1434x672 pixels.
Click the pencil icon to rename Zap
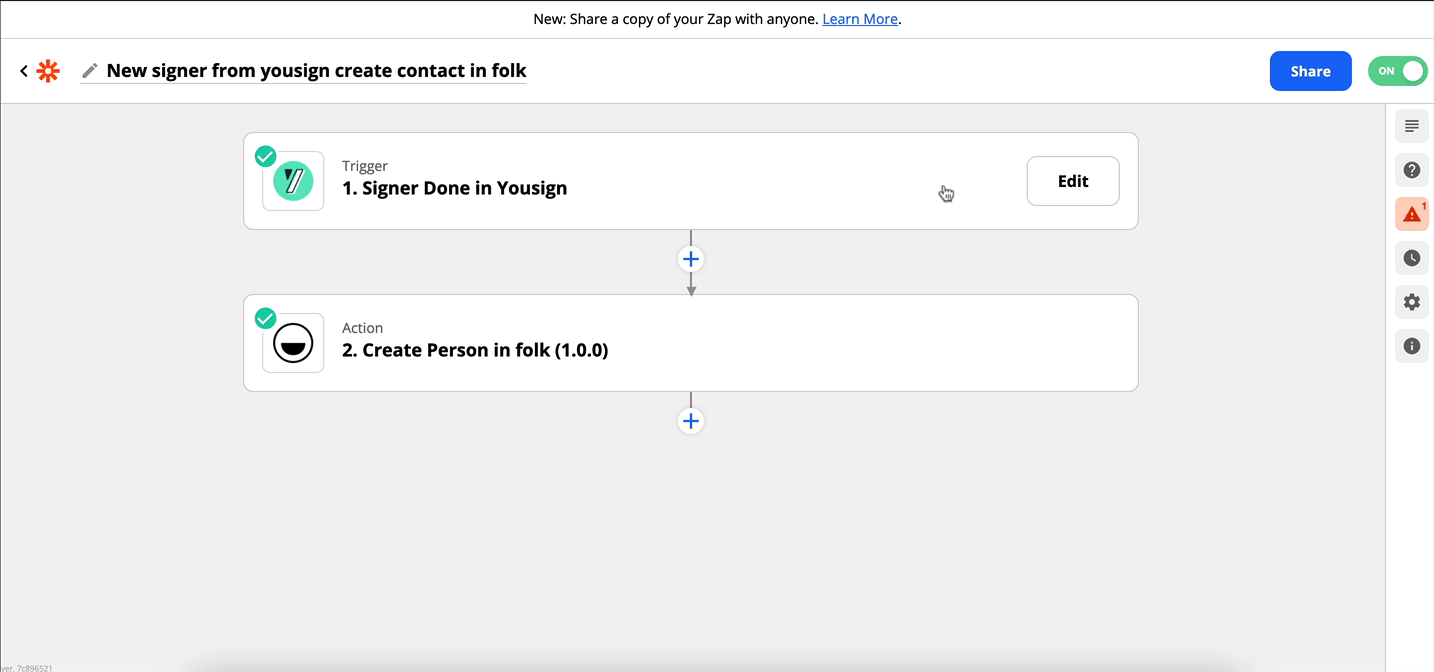point(90,71)
